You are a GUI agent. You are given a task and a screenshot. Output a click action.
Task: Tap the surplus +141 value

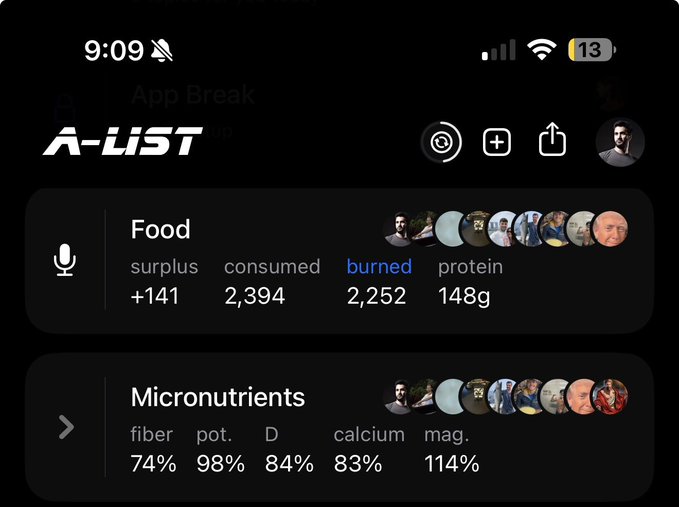pos(155,295)
